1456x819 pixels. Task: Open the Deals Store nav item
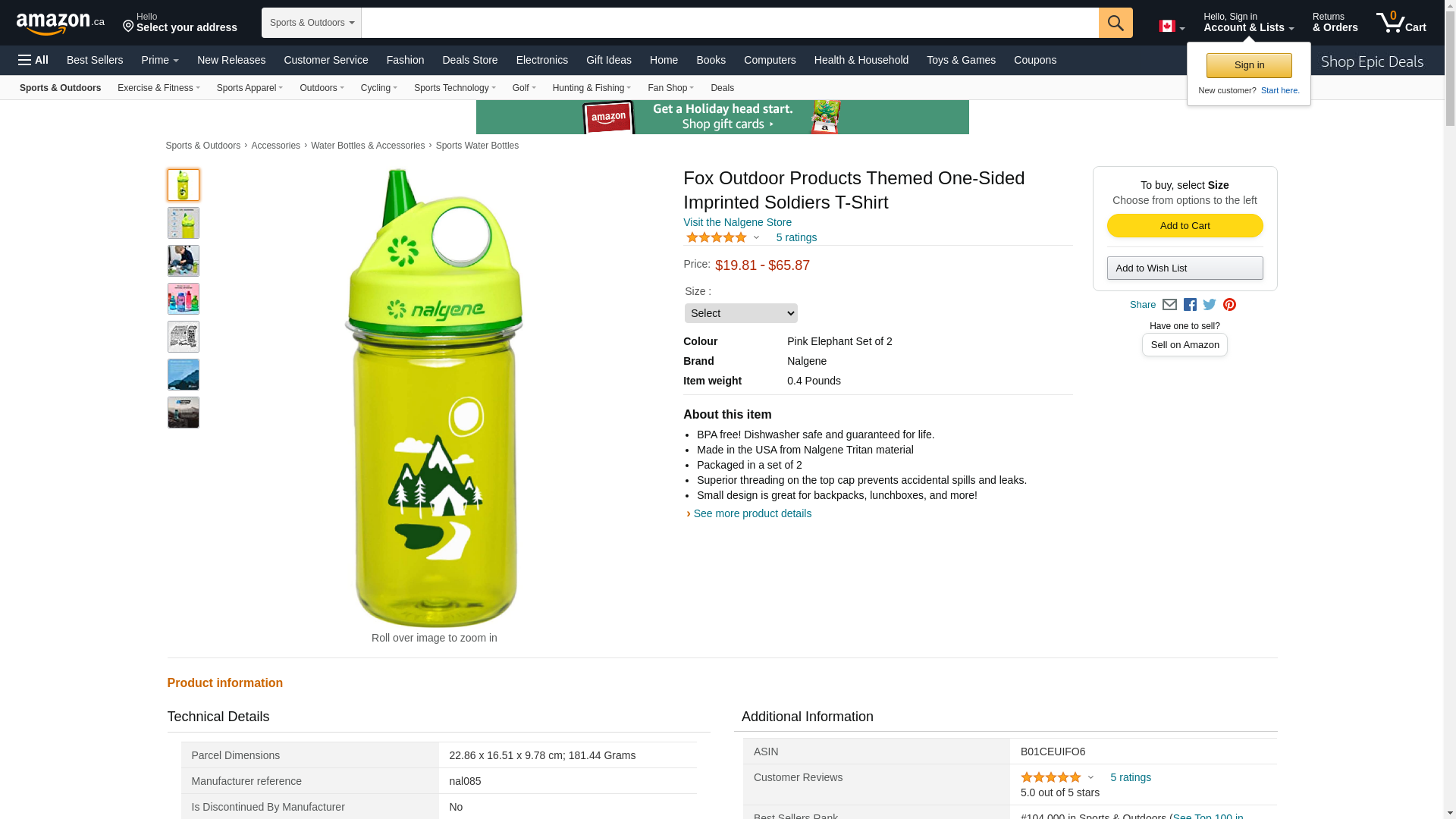coord(469,60)
